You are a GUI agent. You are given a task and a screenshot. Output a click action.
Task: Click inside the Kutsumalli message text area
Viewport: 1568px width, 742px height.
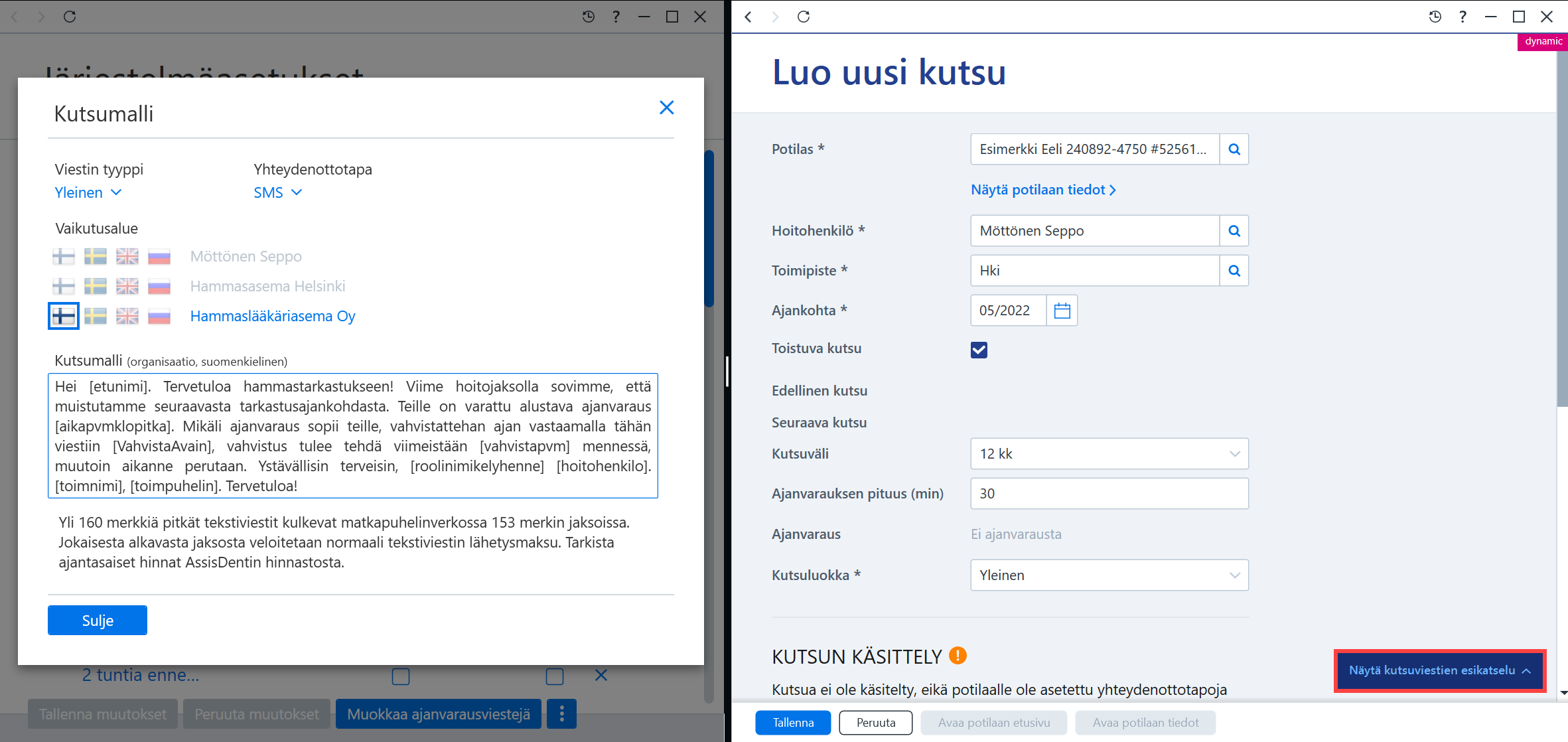pos(353,435)
